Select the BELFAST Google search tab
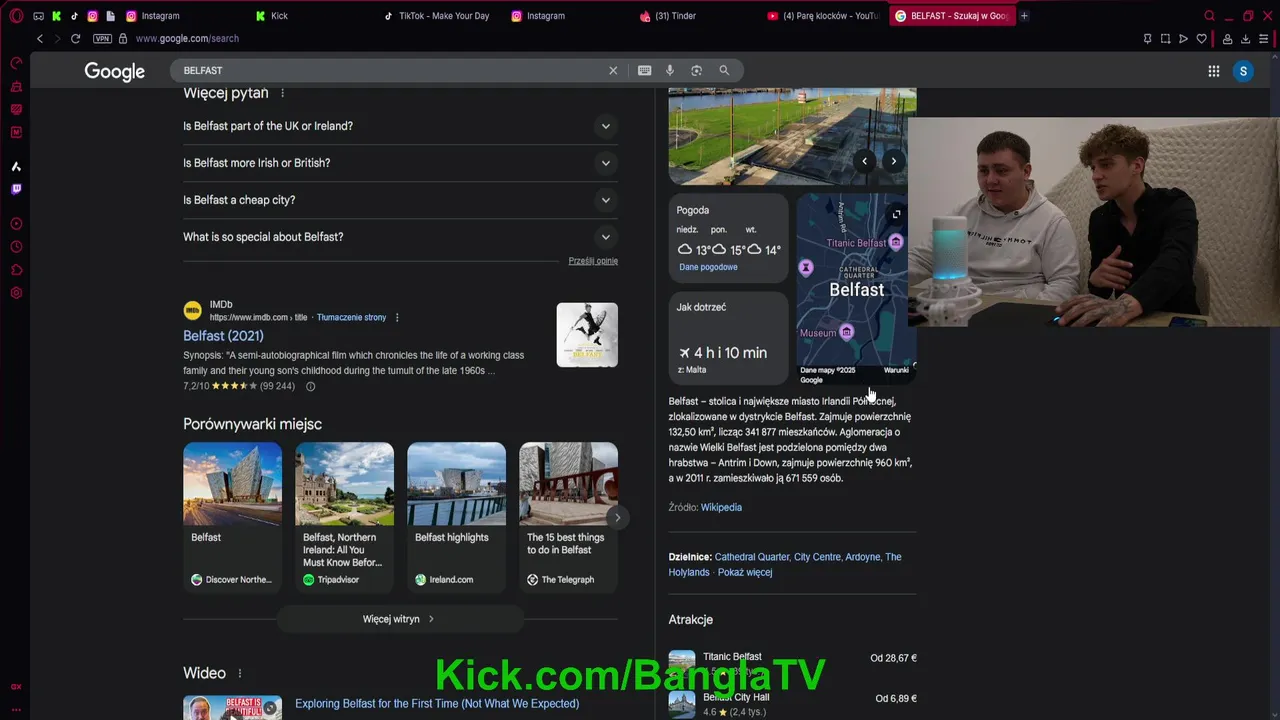 click(951, 16)
